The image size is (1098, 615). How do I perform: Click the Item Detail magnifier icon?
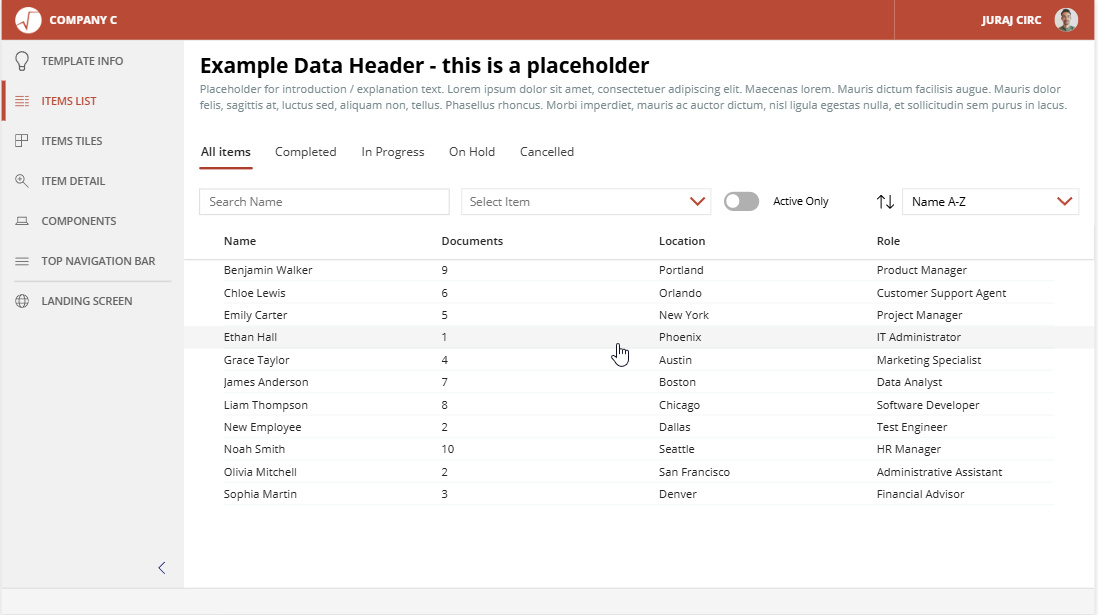(x=22, y=181)
